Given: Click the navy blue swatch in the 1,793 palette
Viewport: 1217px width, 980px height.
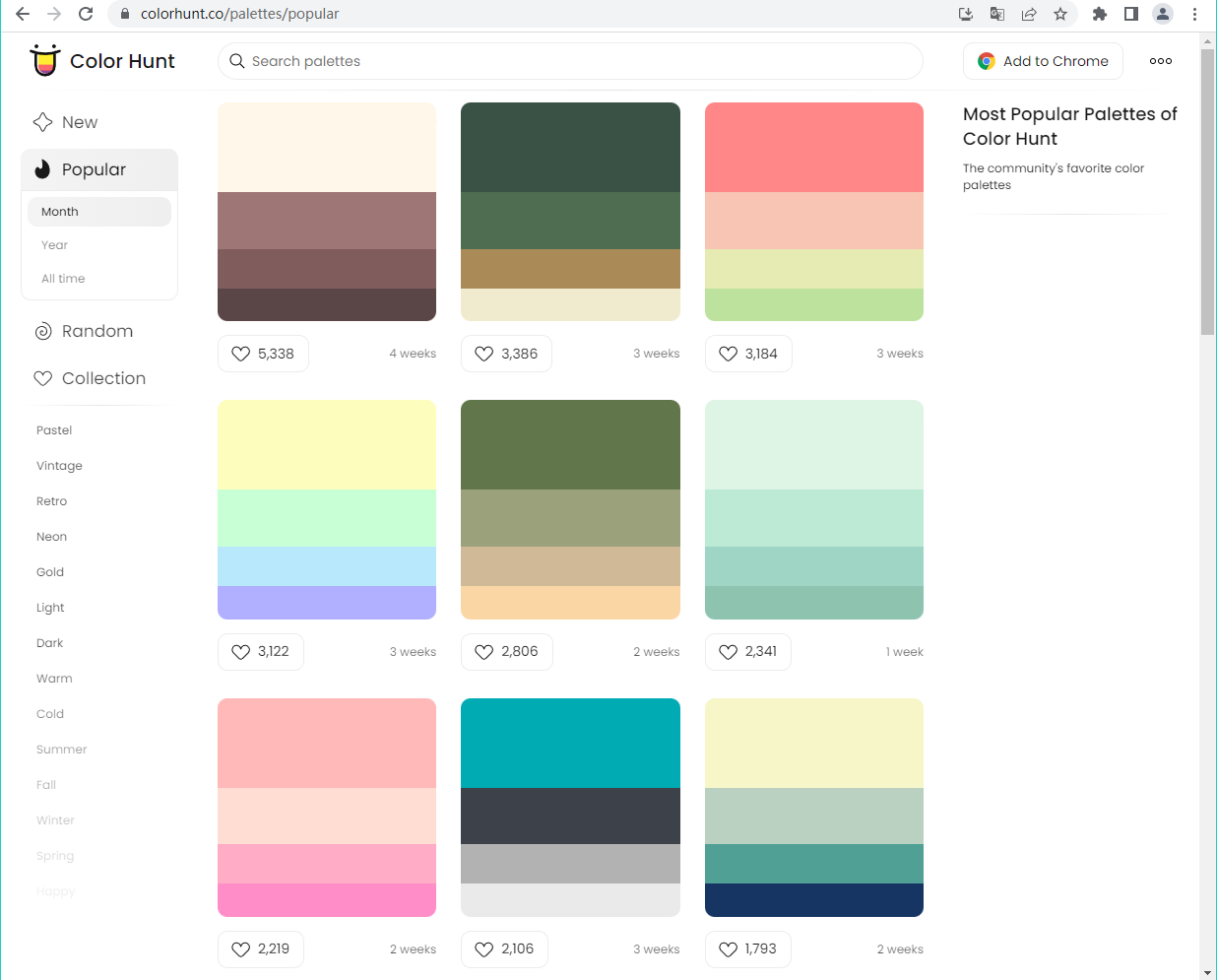Looking at the screenshot, I should tap(814, 900).
